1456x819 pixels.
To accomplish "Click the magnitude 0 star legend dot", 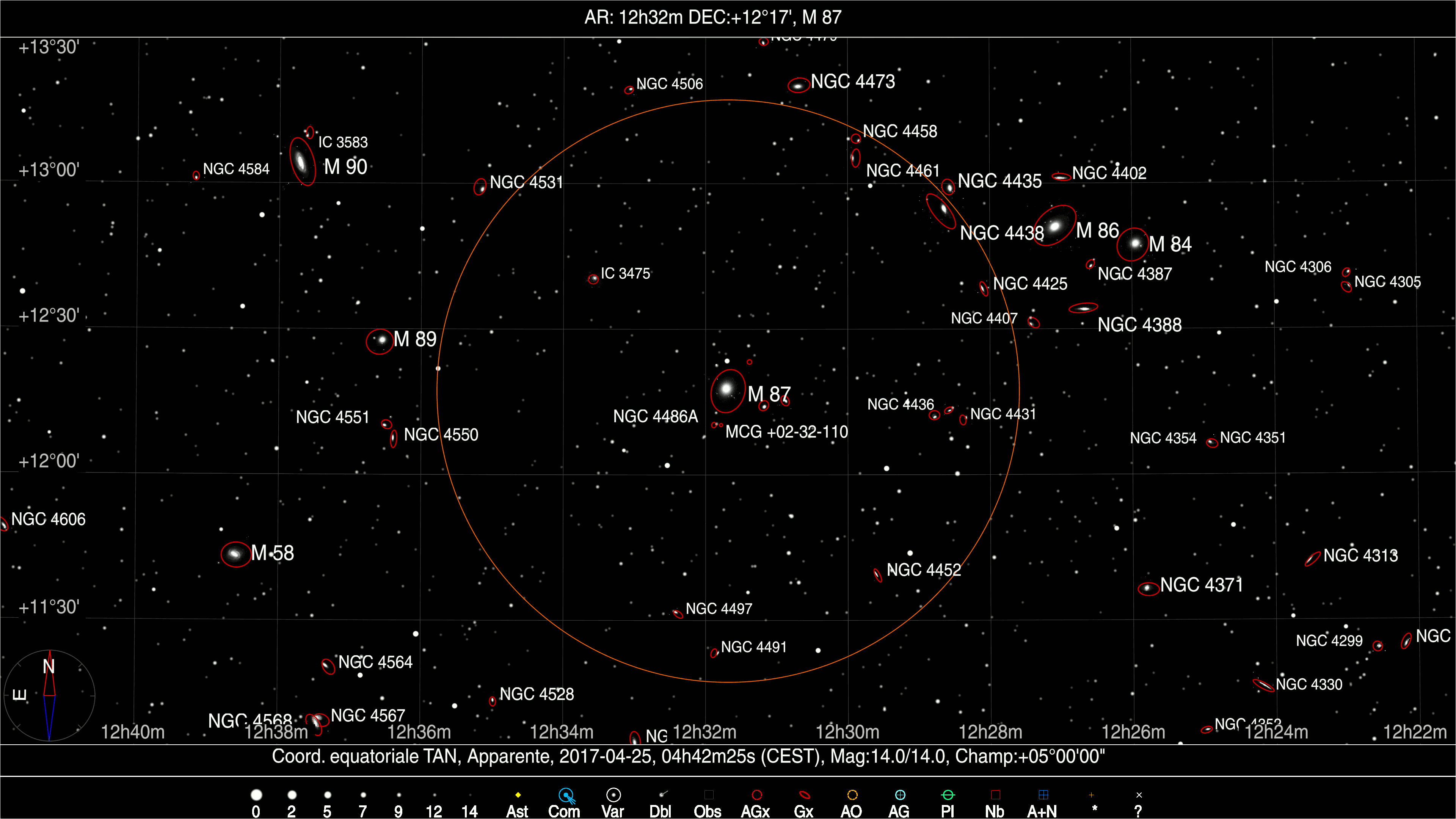I will [x=256, y=795].
